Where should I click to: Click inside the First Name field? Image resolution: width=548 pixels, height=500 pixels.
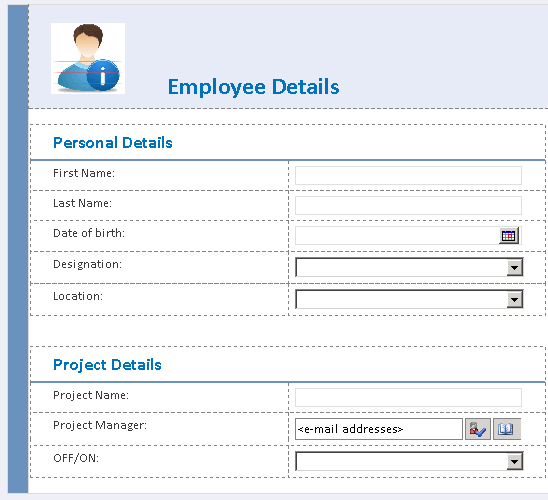[408, 175]
